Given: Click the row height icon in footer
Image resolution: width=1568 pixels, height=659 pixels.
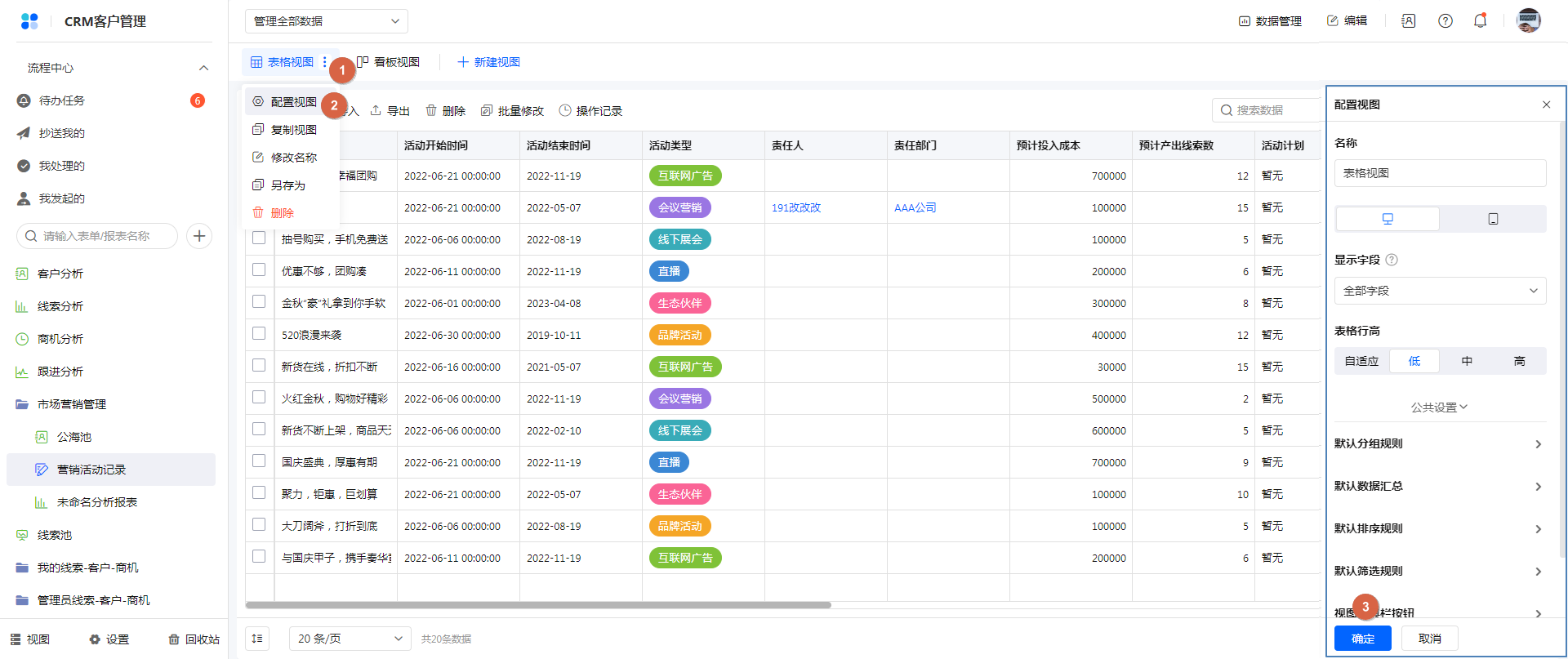Looking at the screenshot, I should click(257, 639).
